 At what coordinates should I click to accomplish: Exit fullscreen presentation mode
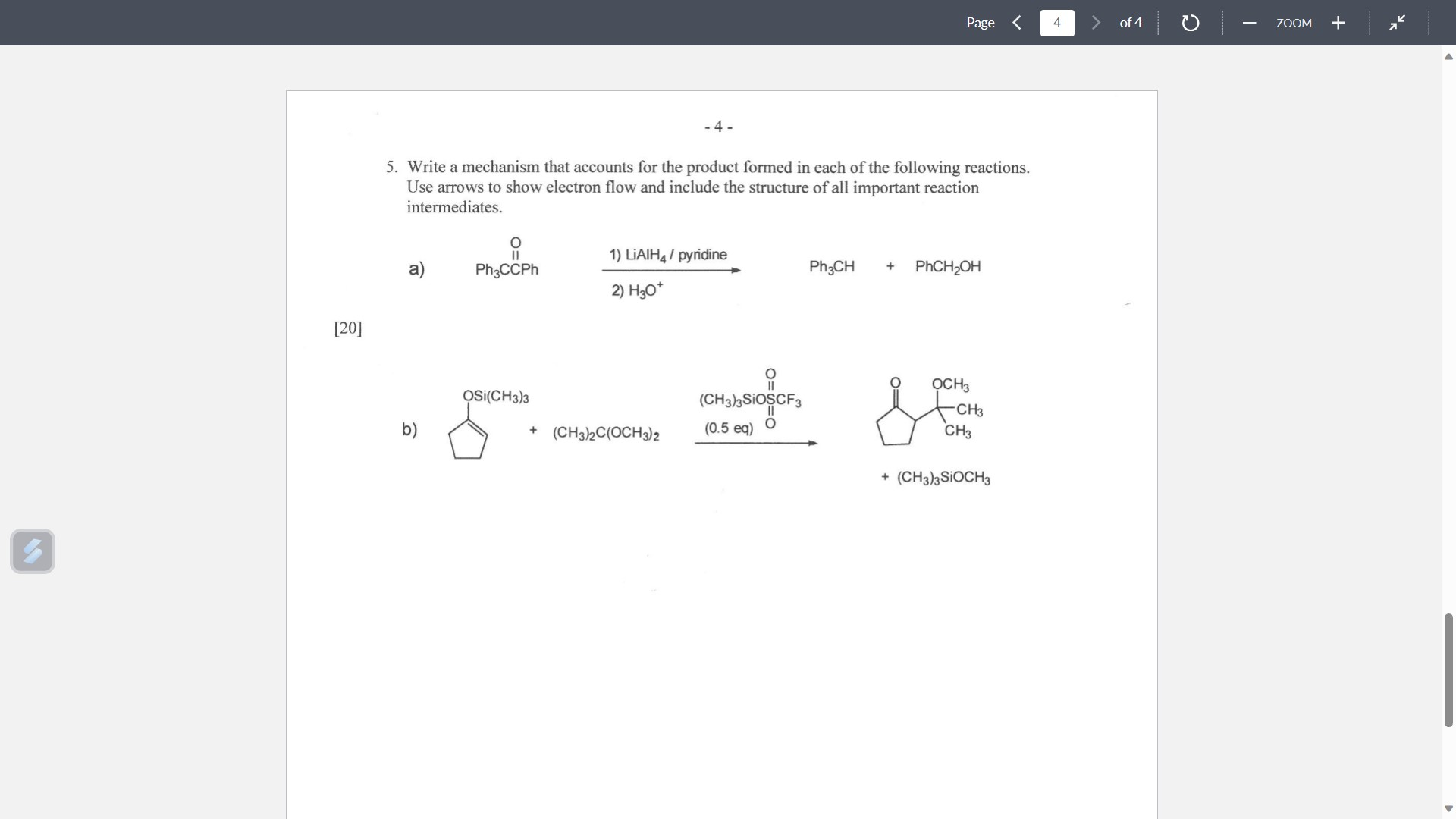pyautogui.click(x=1398, y=23)
